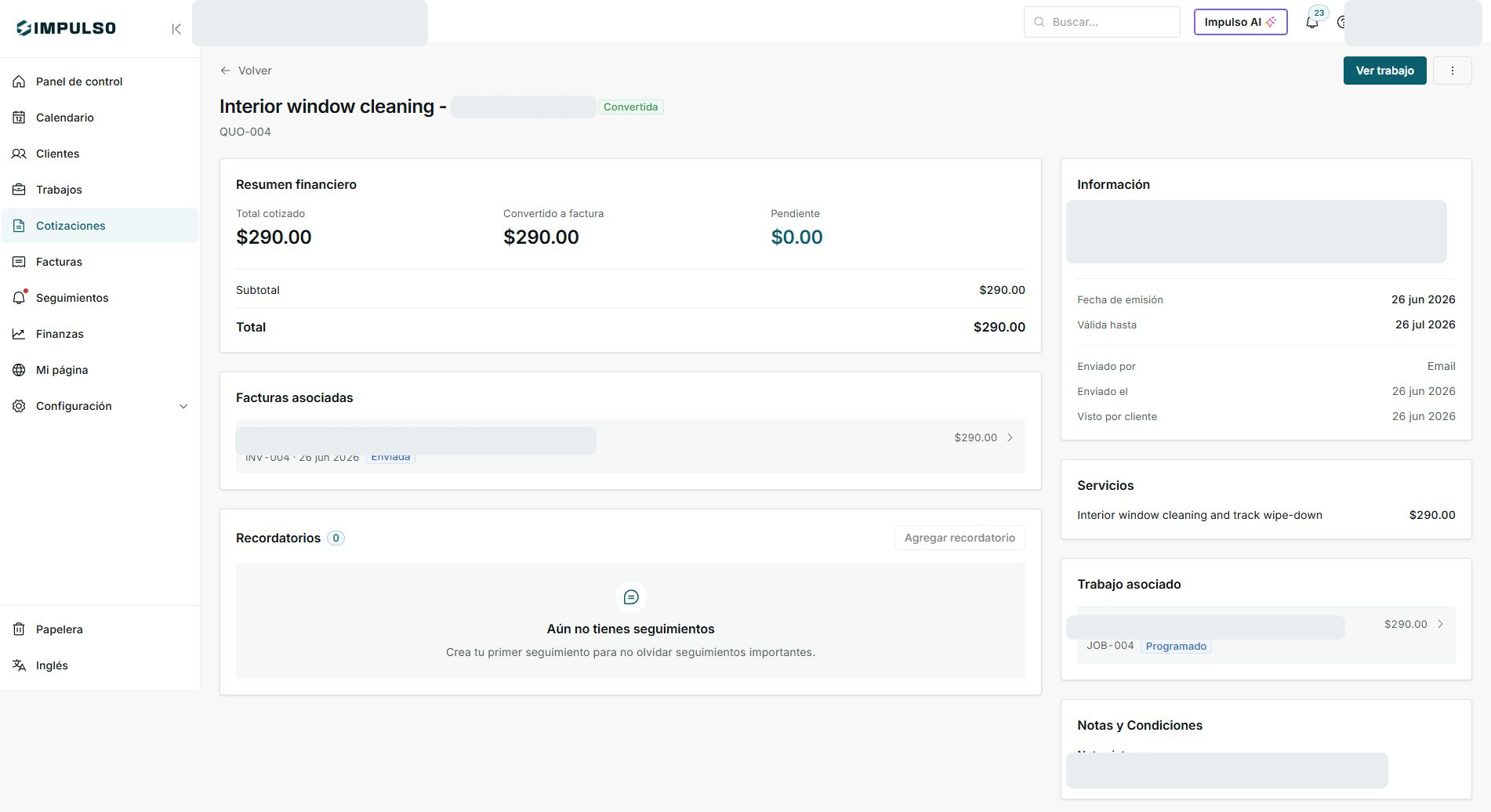This screenshot has width=1491, height=812.
Task: Switch language to Inglés
Action: (100, 665)
